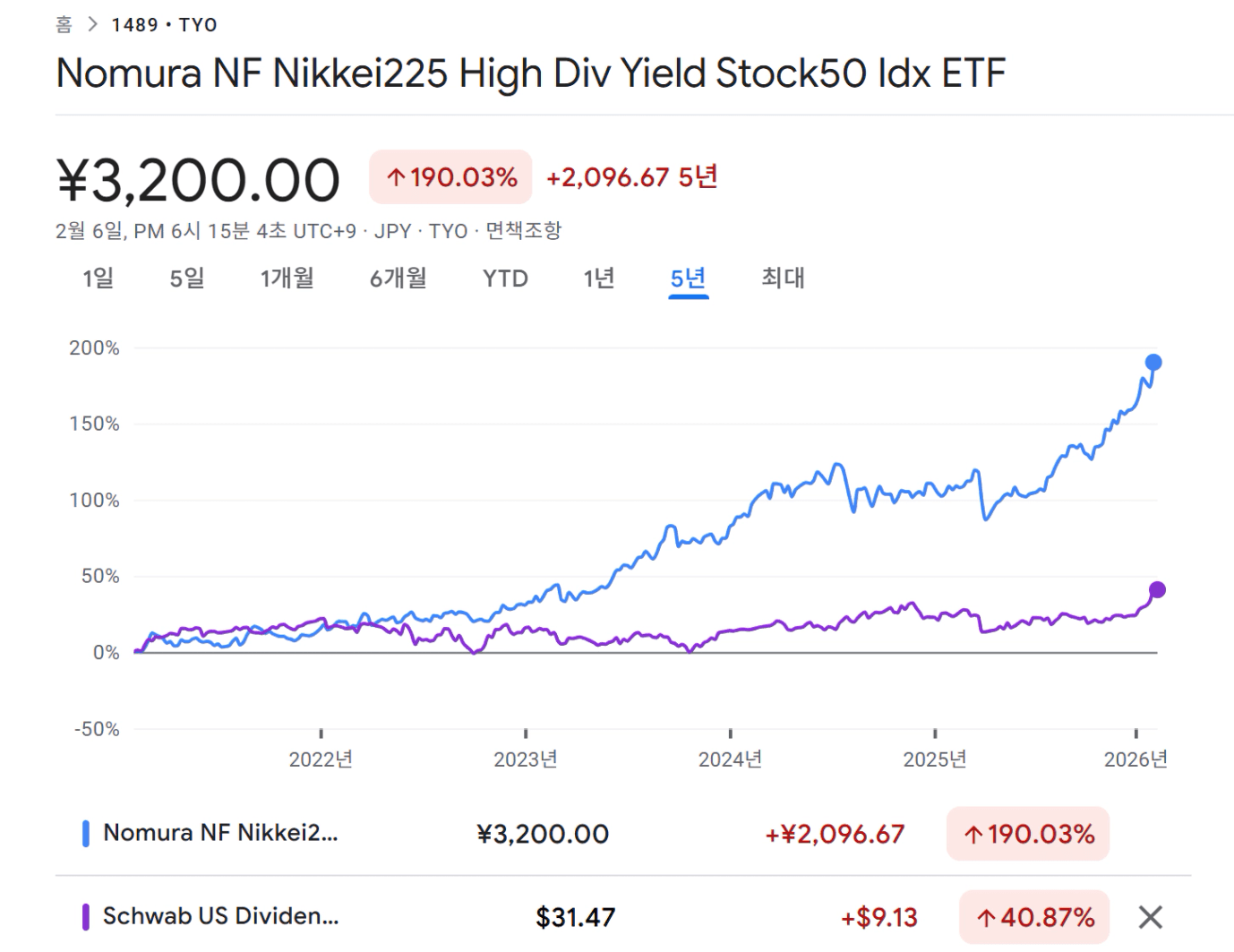Viewport: 1234px width, 952px height.
Task: Select the 1일 time range tab
Action: (x=99, y=279)
